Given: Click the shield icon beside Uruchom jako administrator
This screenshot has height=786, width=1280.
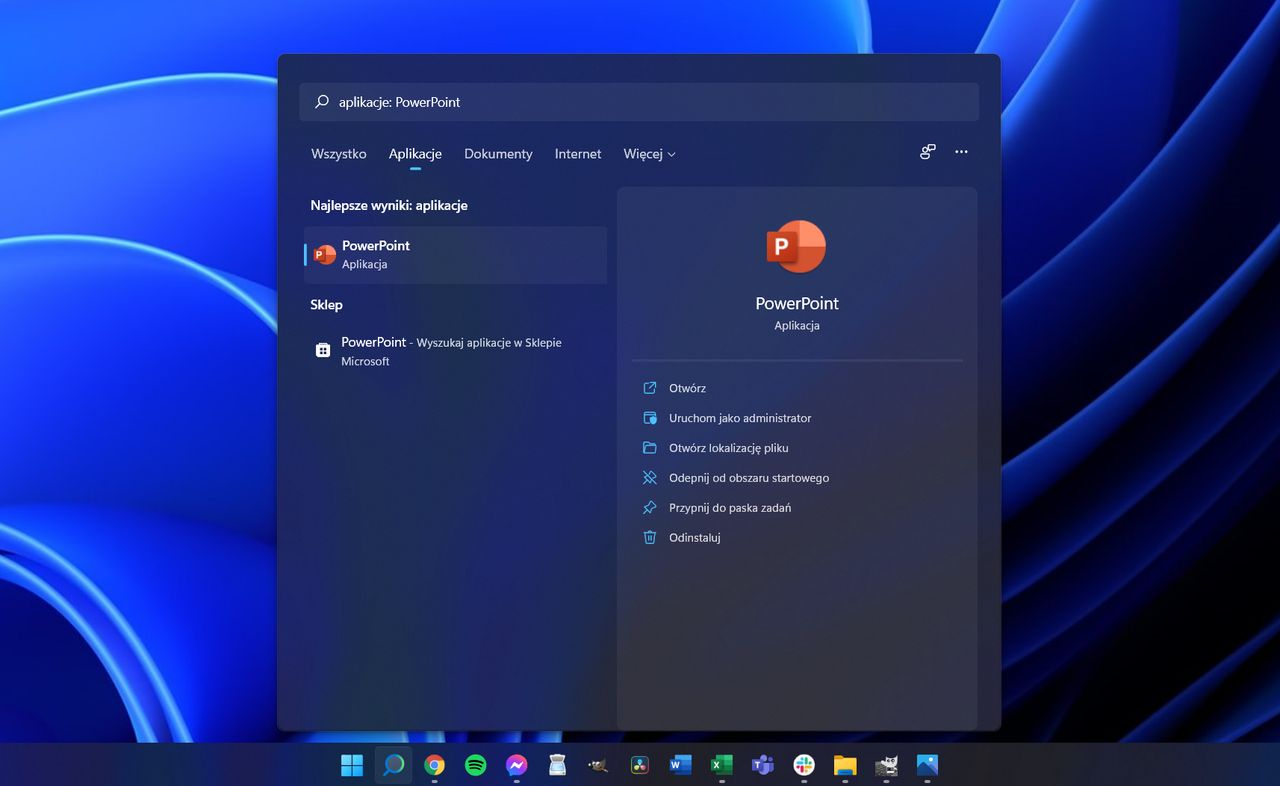Looking at the screenshot, I should [650, 418].
